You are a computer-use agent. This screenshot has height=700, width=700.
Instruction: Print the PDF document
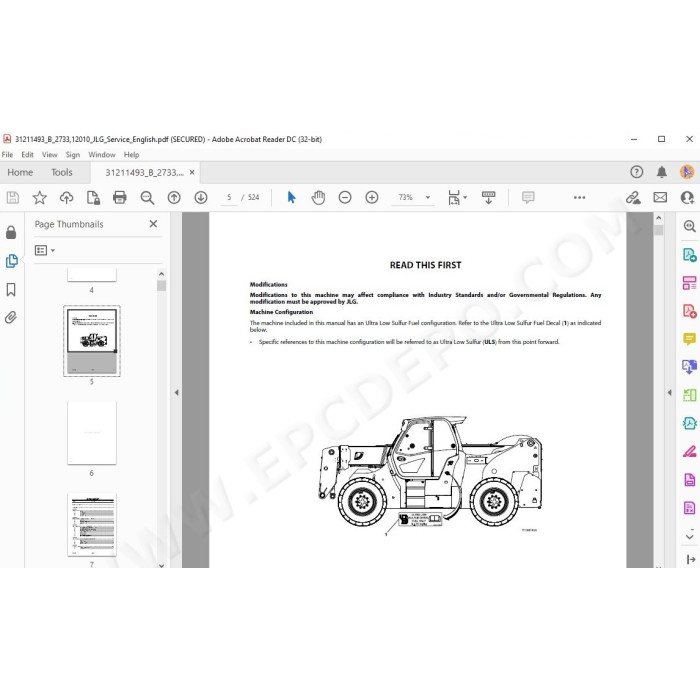120,197
